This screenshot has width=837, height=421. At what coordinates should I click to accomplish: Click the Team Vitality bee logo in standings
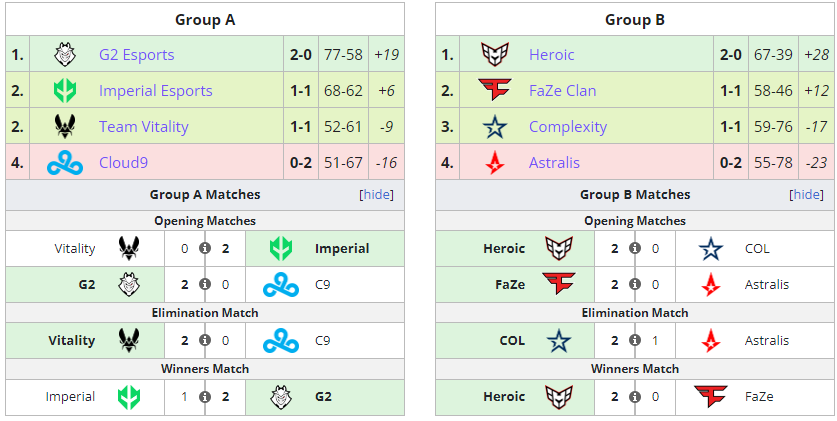point(64,127)
